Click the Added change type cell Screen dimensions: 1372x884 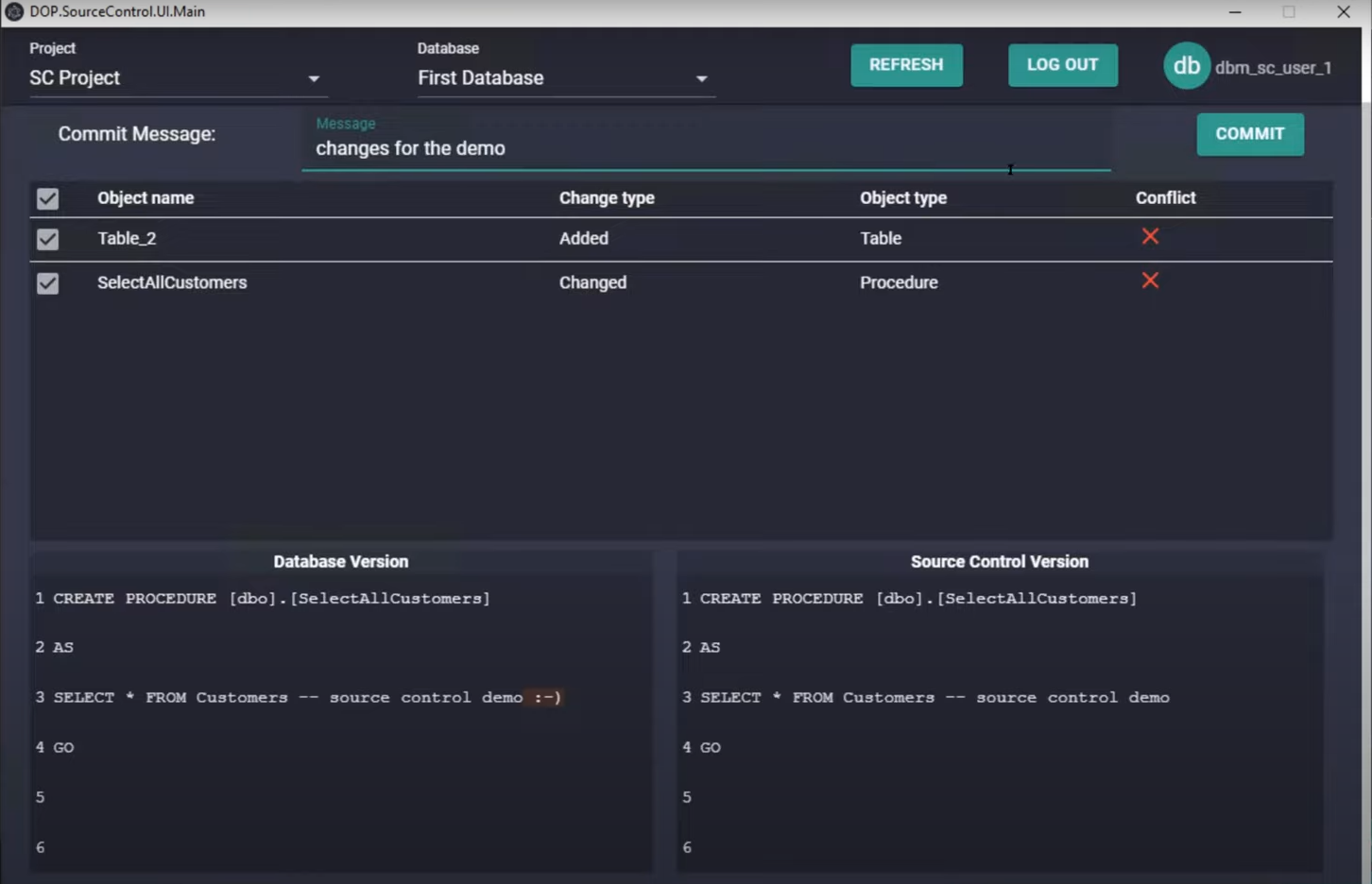pos(584,238)
